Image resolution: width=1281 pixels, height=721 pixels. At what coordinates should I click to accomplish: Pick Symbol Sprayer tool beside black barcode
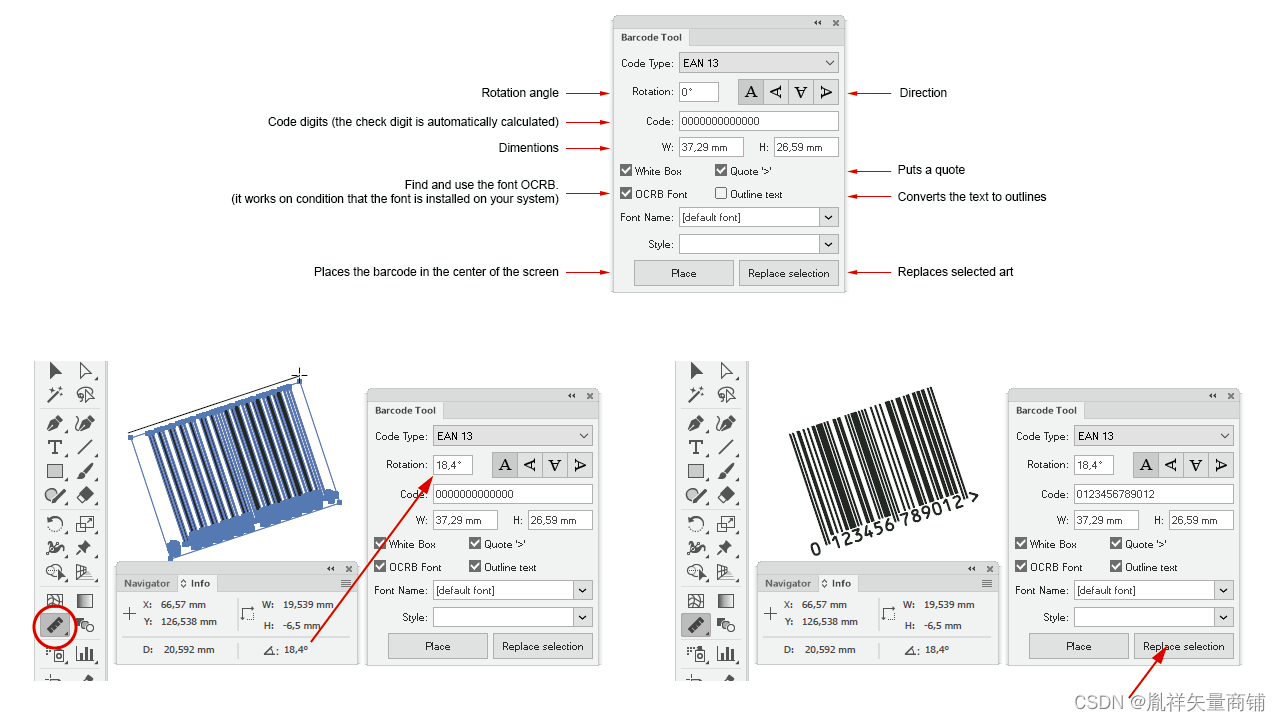pyautogui.click(x=696, y=654)
